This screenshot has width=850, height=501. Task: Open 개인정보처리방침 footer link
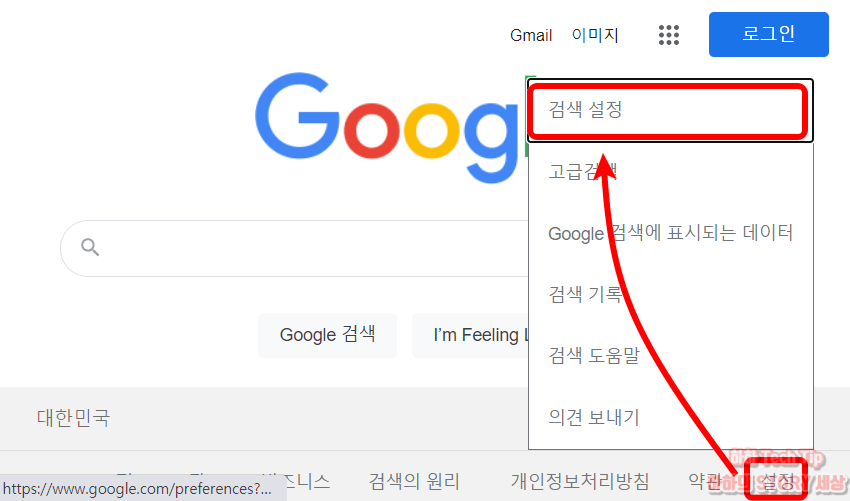pyautogui.click(x=580, y=481)
